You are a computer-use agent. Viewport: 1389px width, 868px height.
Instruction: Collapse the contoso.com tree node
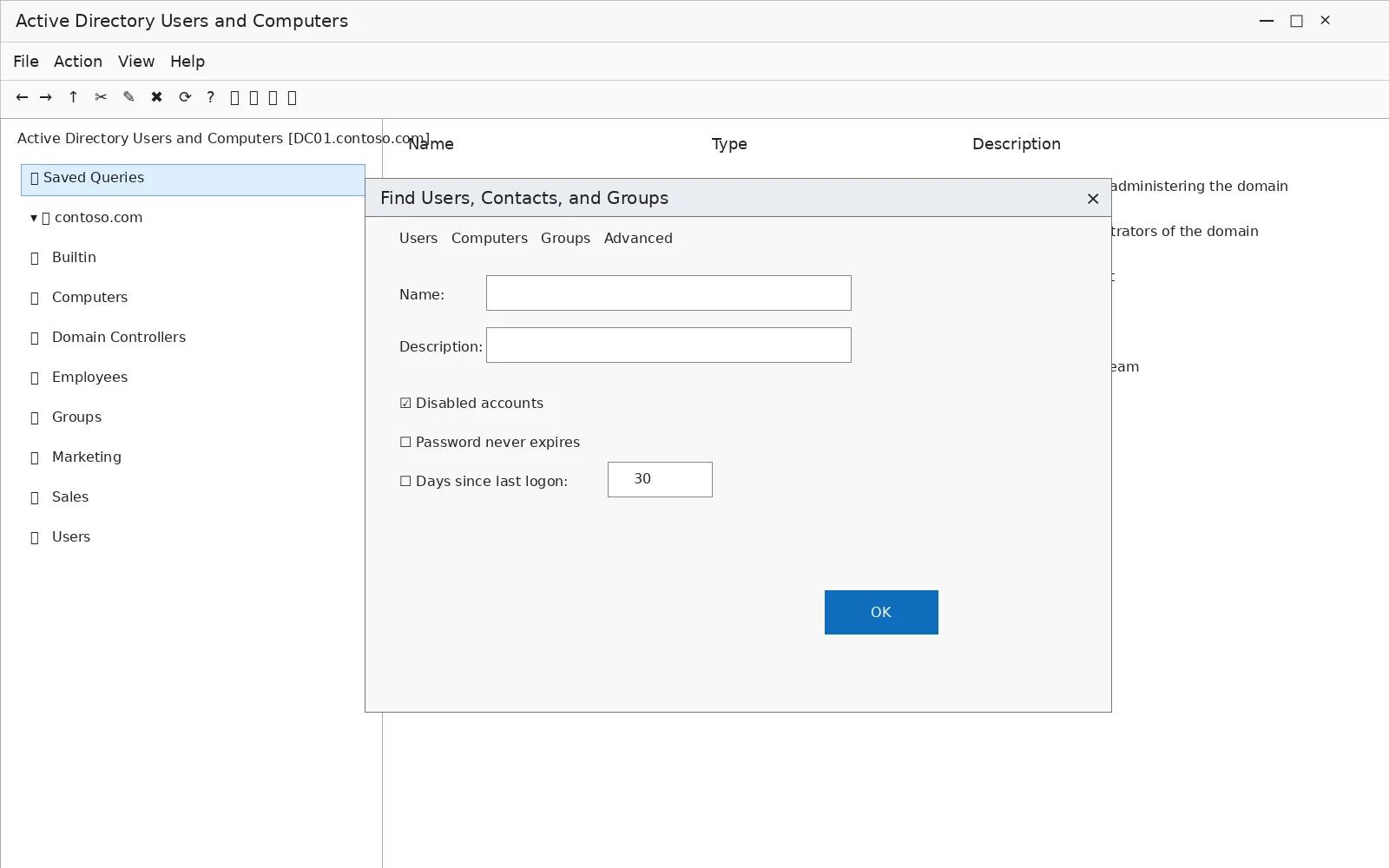[x=34, y=218]
